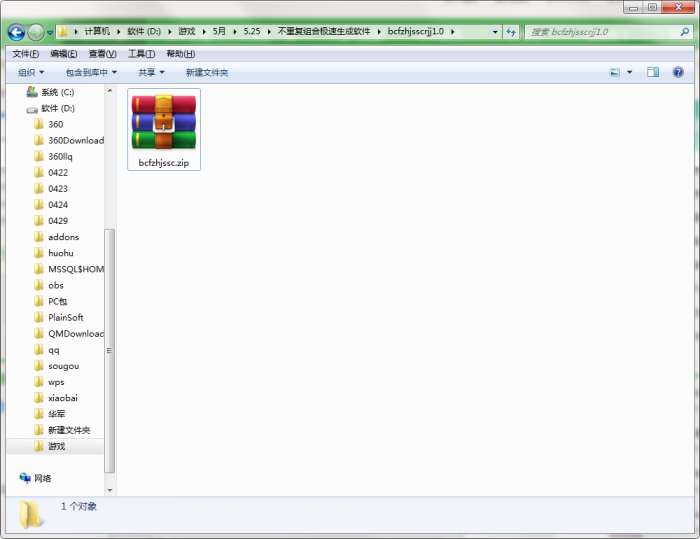Screen dimensions: 700x539
Task: Open the 查看(V) menu
Action: [x=103, y=54]
